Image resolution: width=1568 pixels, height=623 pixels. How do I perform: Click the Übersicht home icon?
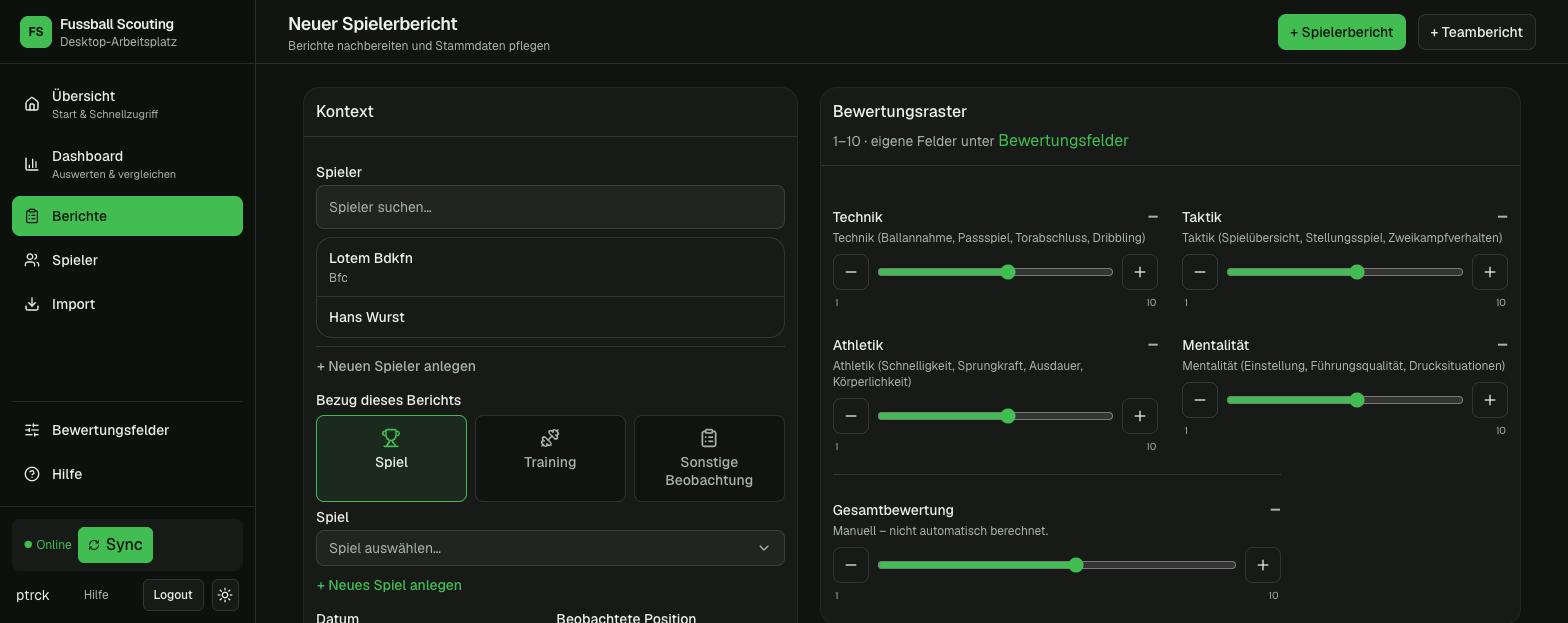pyautogui.click(x=32, y=104)
